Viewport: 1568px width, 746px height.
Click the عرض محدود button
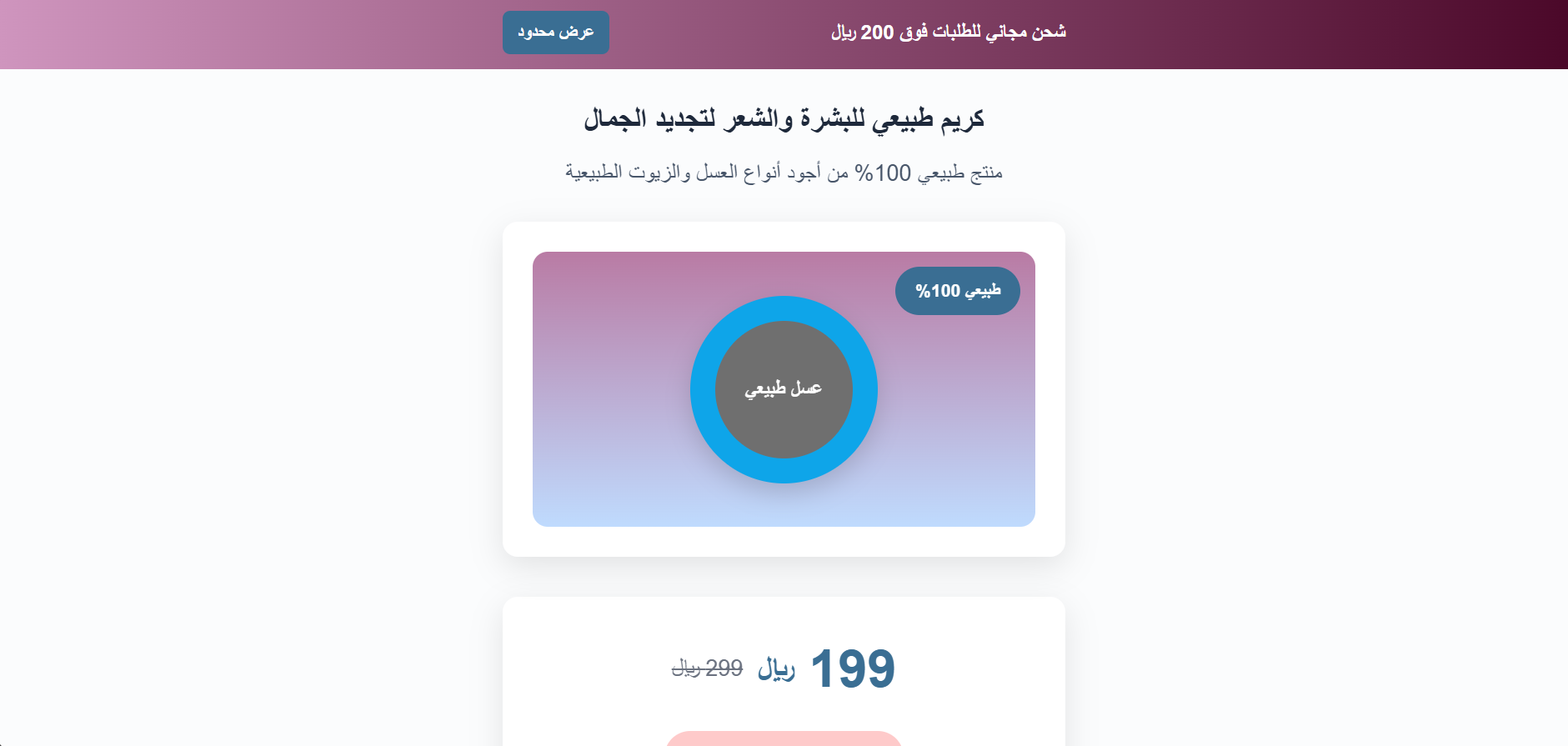555,33
